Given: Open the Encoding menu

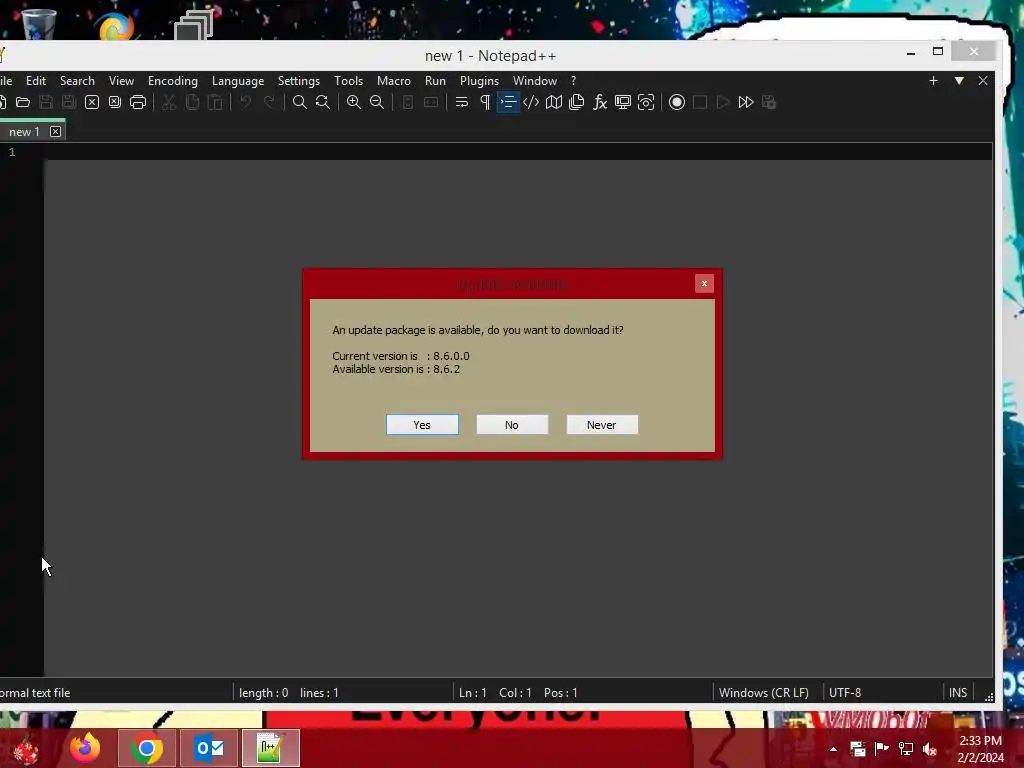Looking at the screenshot, I should pos(172,81).
